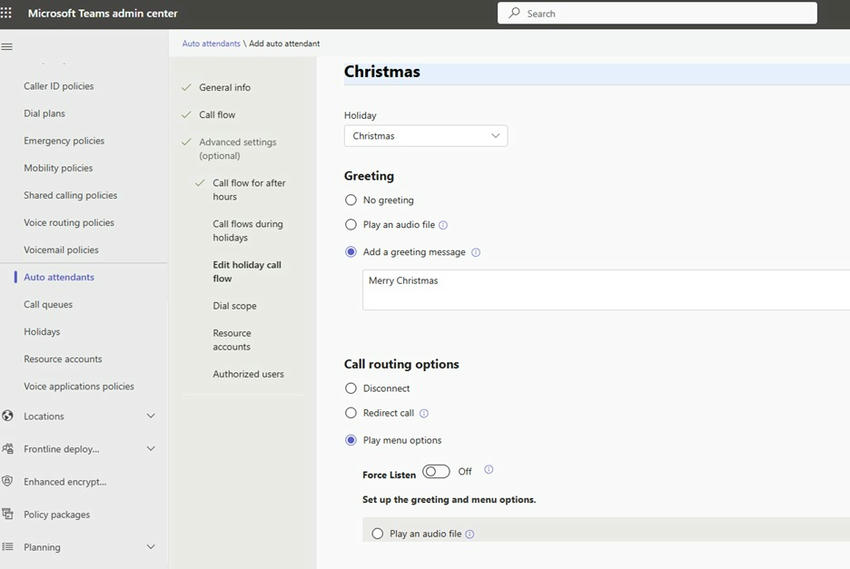
Task: Click info icon beside Force Listen toggle
Action: (x=489, y=469)
